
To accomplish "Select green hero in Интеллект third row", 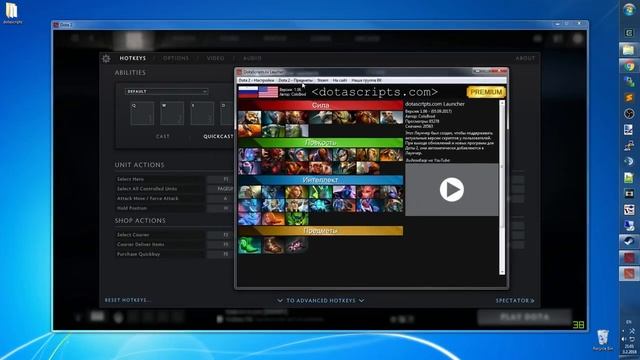I will tap(297, 219).
